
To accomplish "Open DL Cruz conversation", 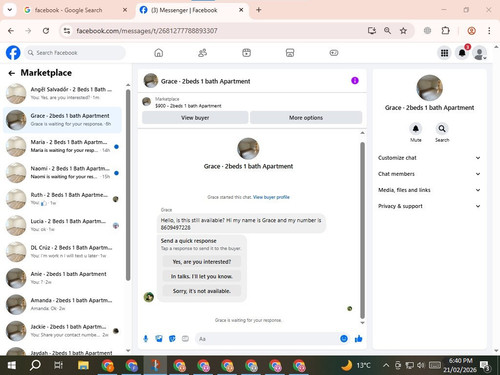I will 63,252.
